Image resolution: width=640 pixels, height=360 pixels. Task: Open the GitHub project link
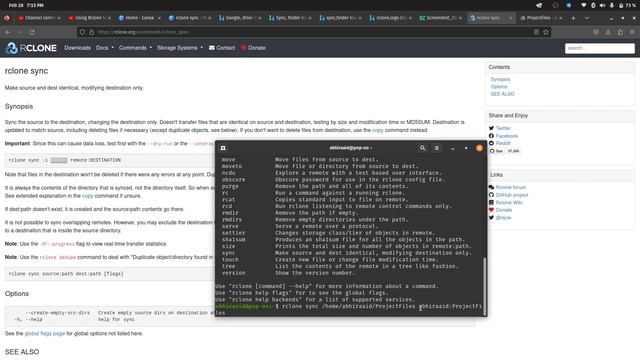tap(512, 195)
